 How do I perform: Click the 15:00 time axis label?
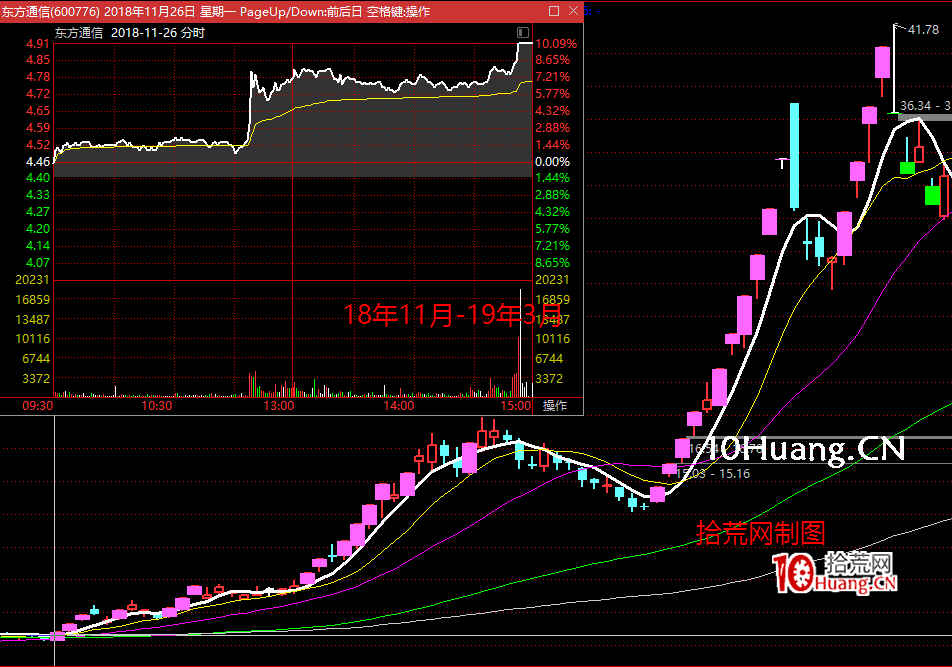(516, 405)
